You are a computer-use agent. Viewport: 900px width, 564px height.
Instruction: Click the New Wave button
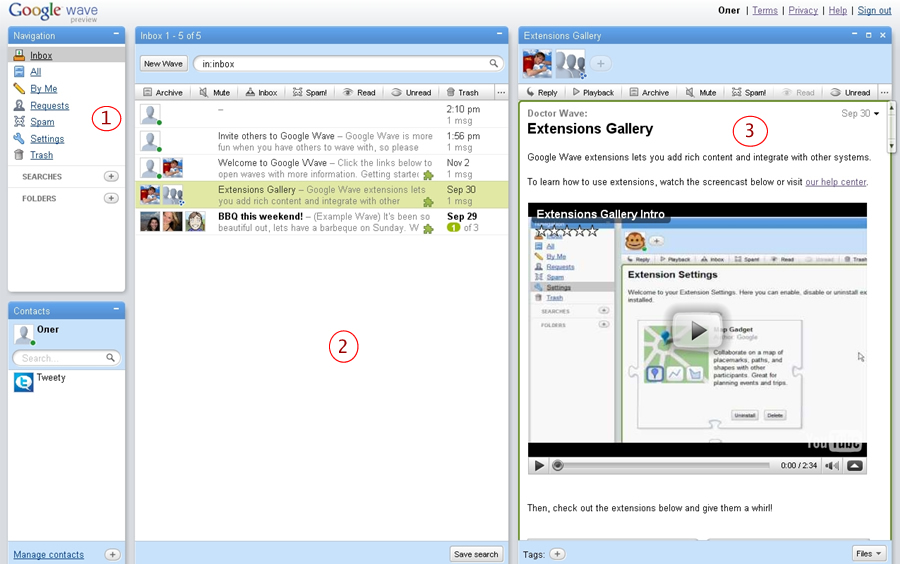pos(163,64)
